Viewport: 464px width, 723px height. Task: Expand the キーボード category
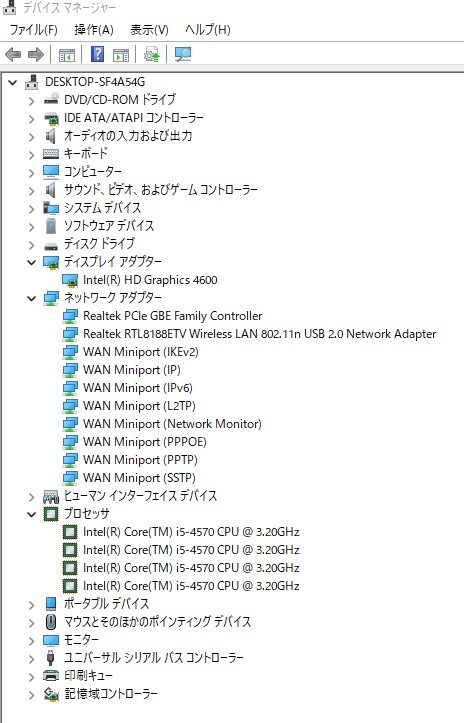(31, 154)
